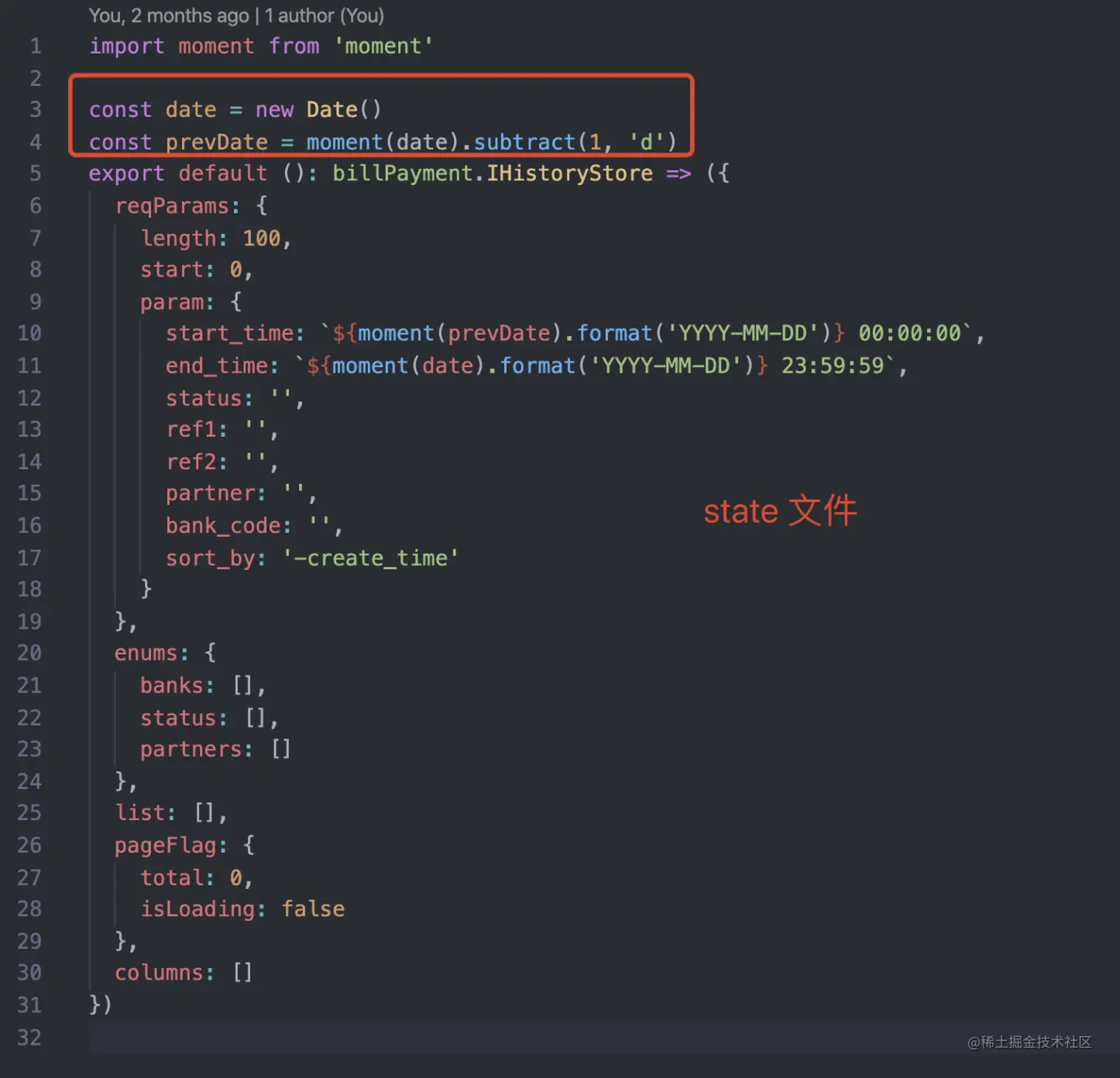Click the 'false' value on line 28

click(313, 909)
